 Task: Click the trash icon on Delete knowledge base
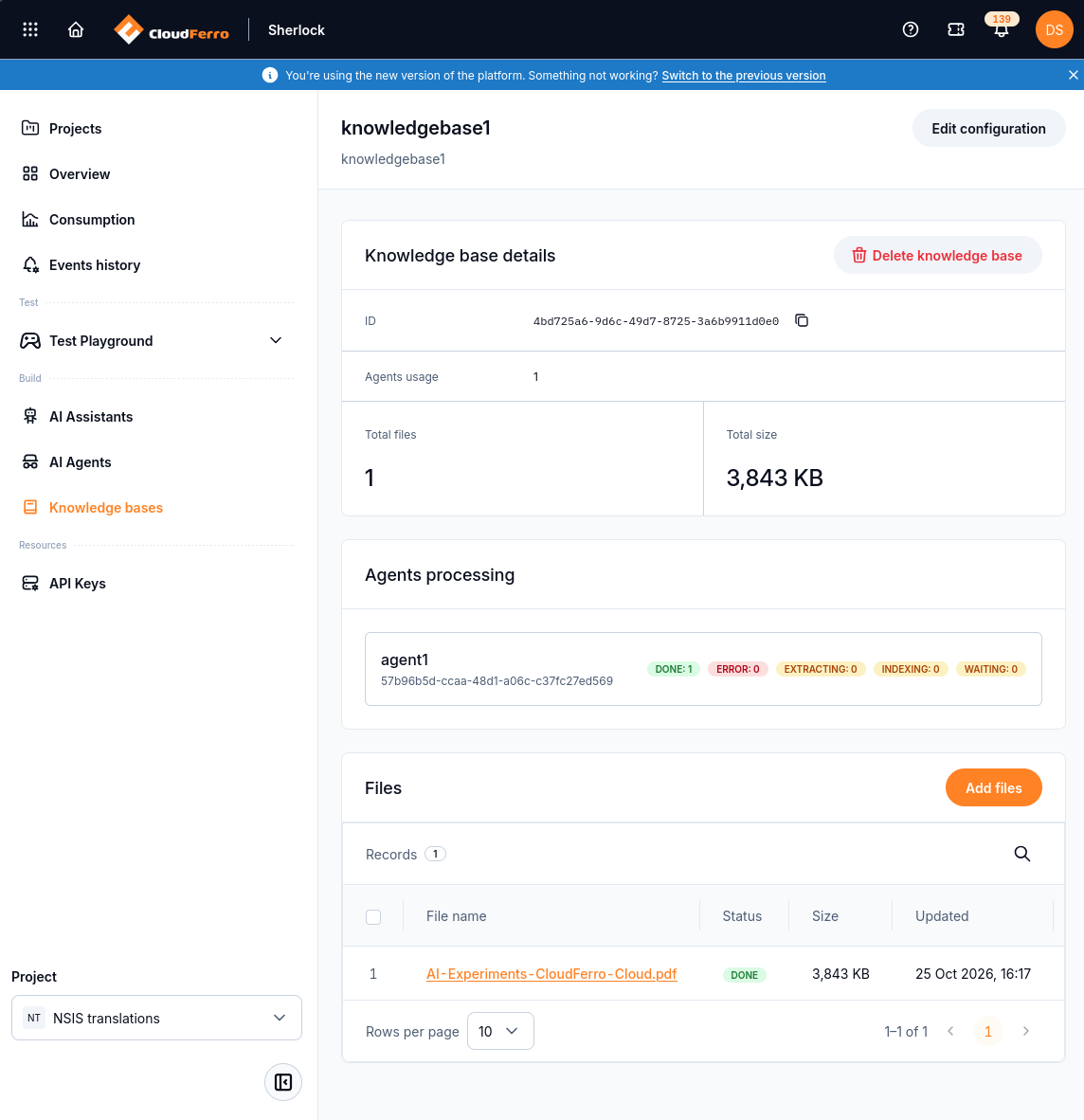(859, 255)
